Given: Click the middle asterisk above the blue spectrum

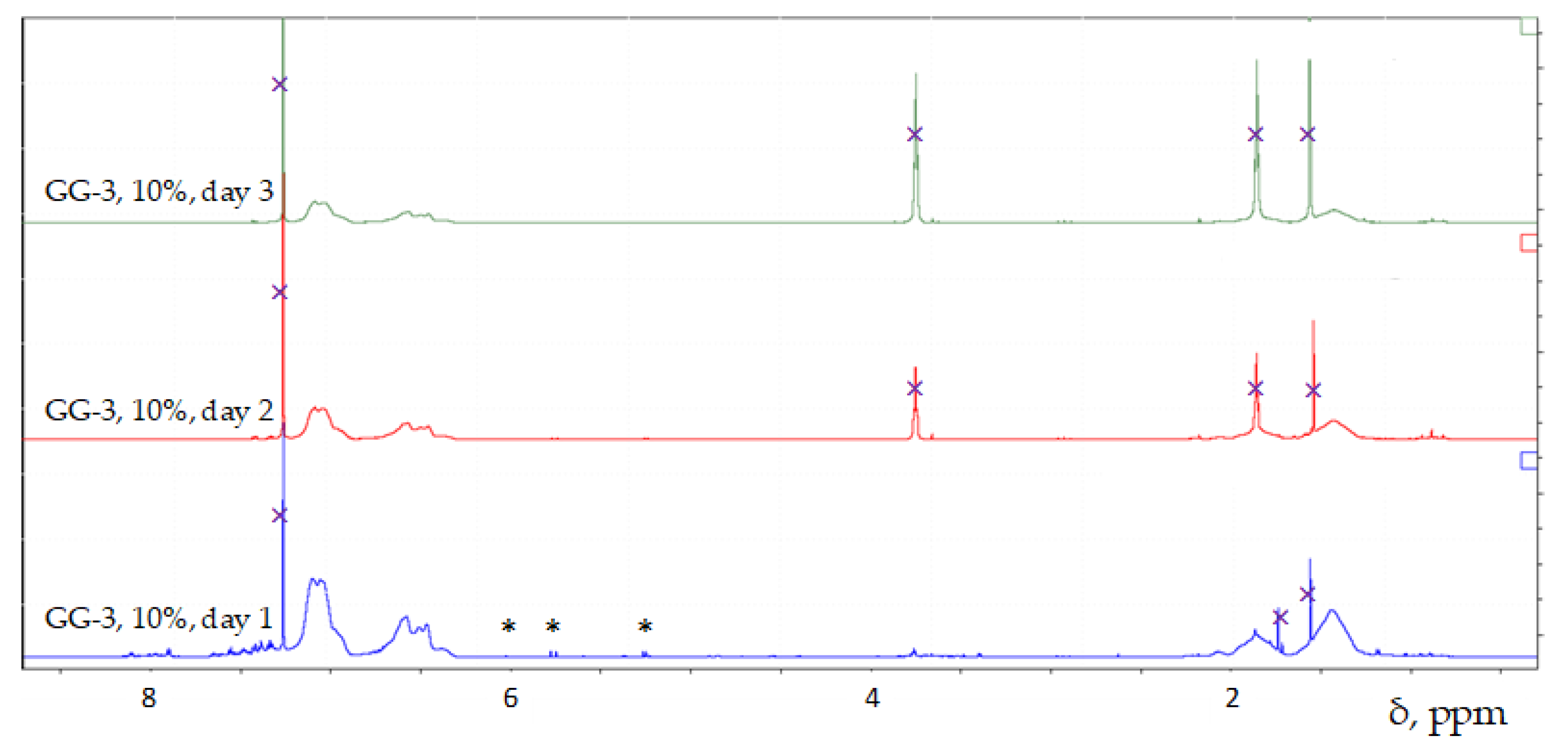Looking at the screenshot, I should point(552,626).
